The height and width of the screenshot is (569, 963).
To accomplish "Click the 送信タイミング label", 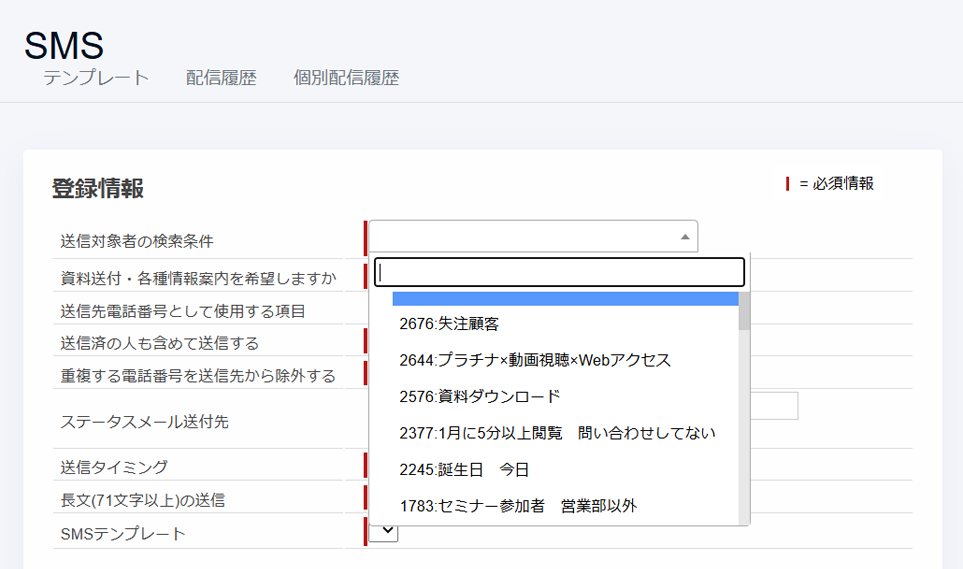I will coord(114,467).
